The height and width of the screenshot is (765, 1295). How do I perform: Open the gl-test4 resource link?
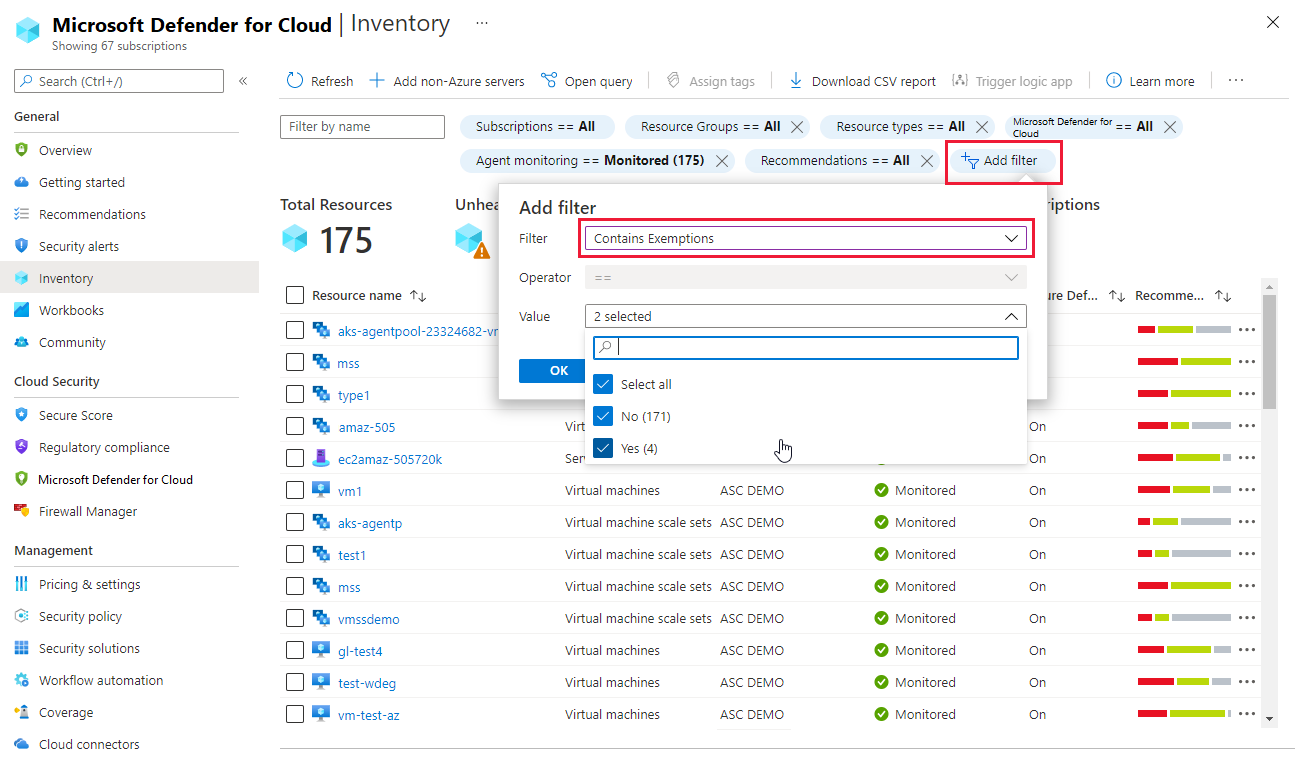pos(360,651)
